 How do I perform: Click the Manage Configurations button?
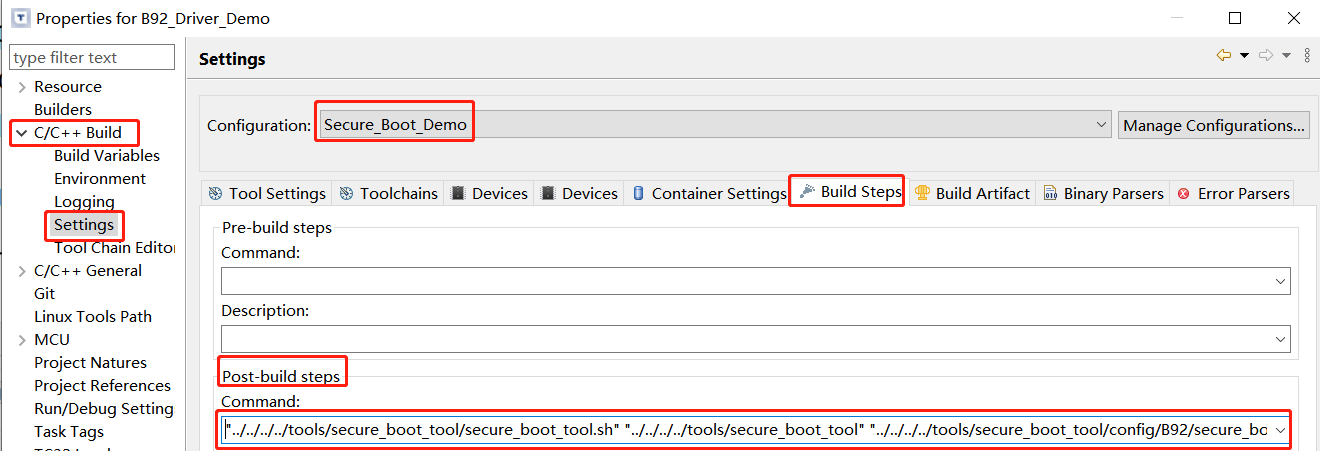click(x=1214, y=126)
